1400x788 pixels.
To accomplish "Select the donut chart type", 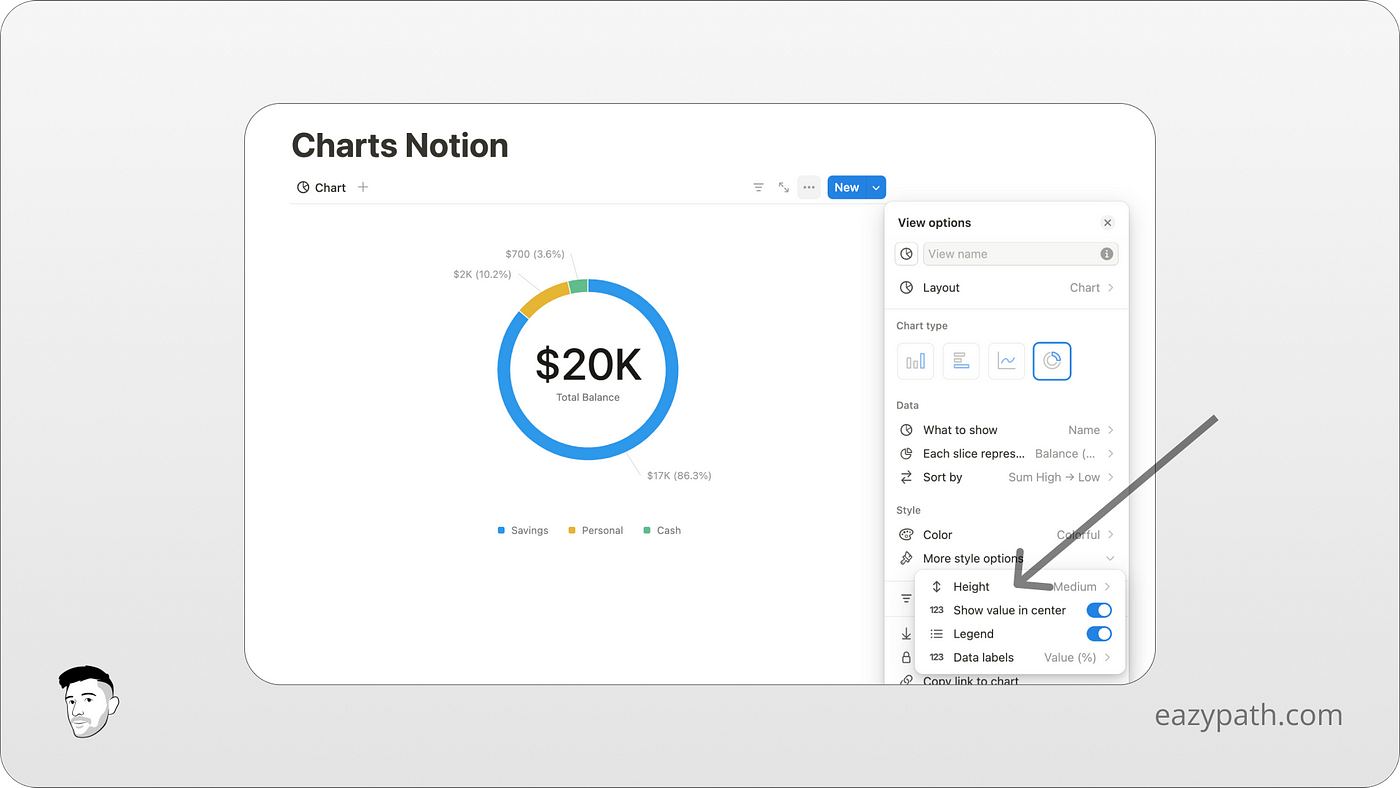I will [1051, 361].
